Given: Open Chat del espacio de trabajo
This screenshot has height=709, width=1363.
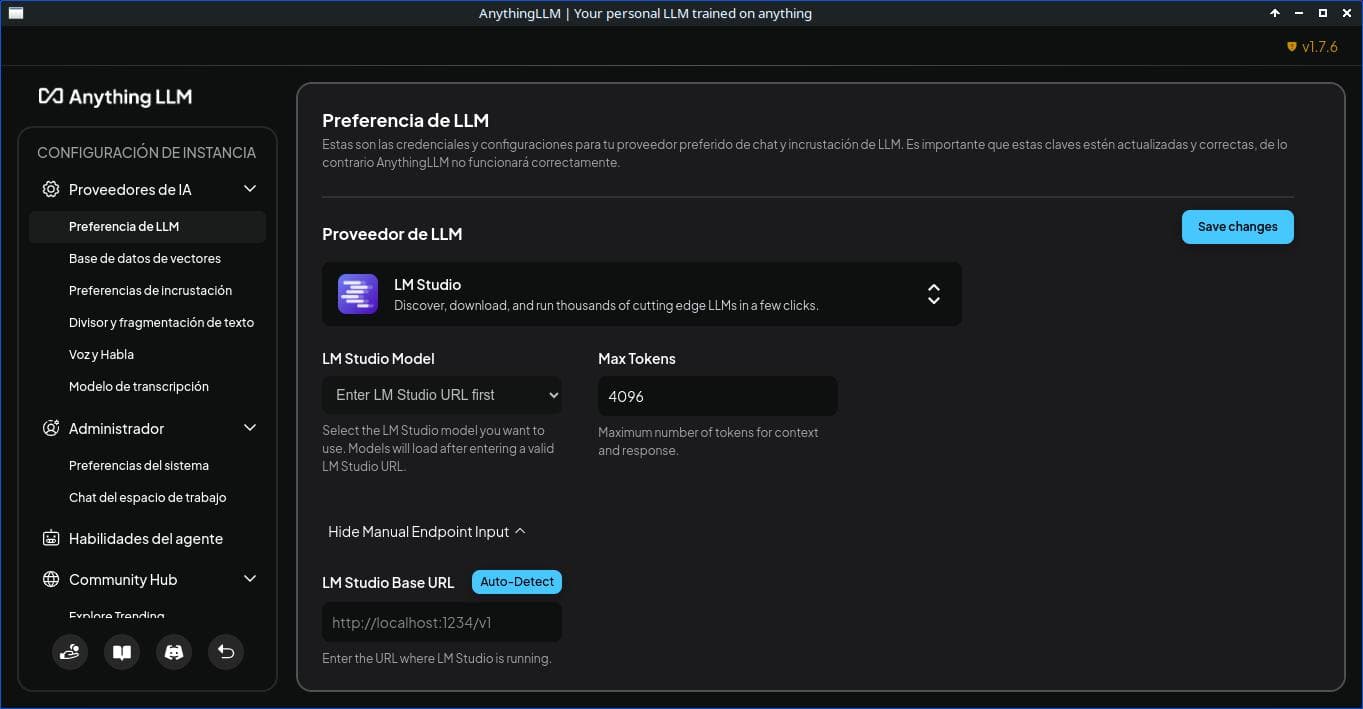Looking at the screenshot, I should click(148, 497).
